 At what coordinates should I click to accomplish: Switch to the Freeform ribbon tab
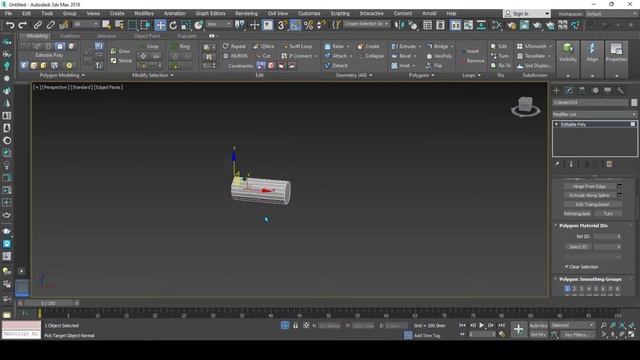tap(70, 36)
